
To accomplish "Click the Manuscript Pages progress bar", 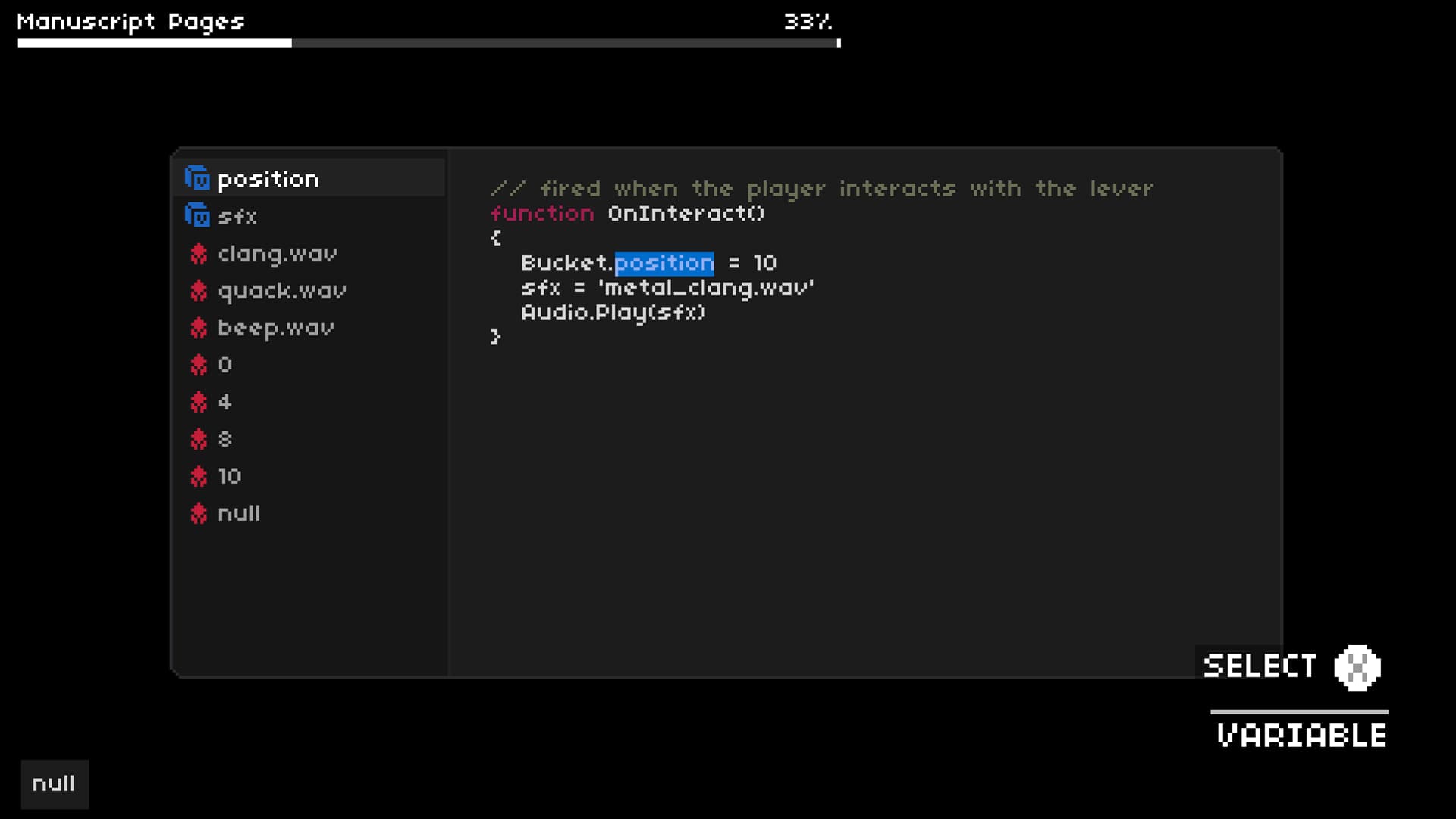I will pyautogui.click(x=428, y=43).
